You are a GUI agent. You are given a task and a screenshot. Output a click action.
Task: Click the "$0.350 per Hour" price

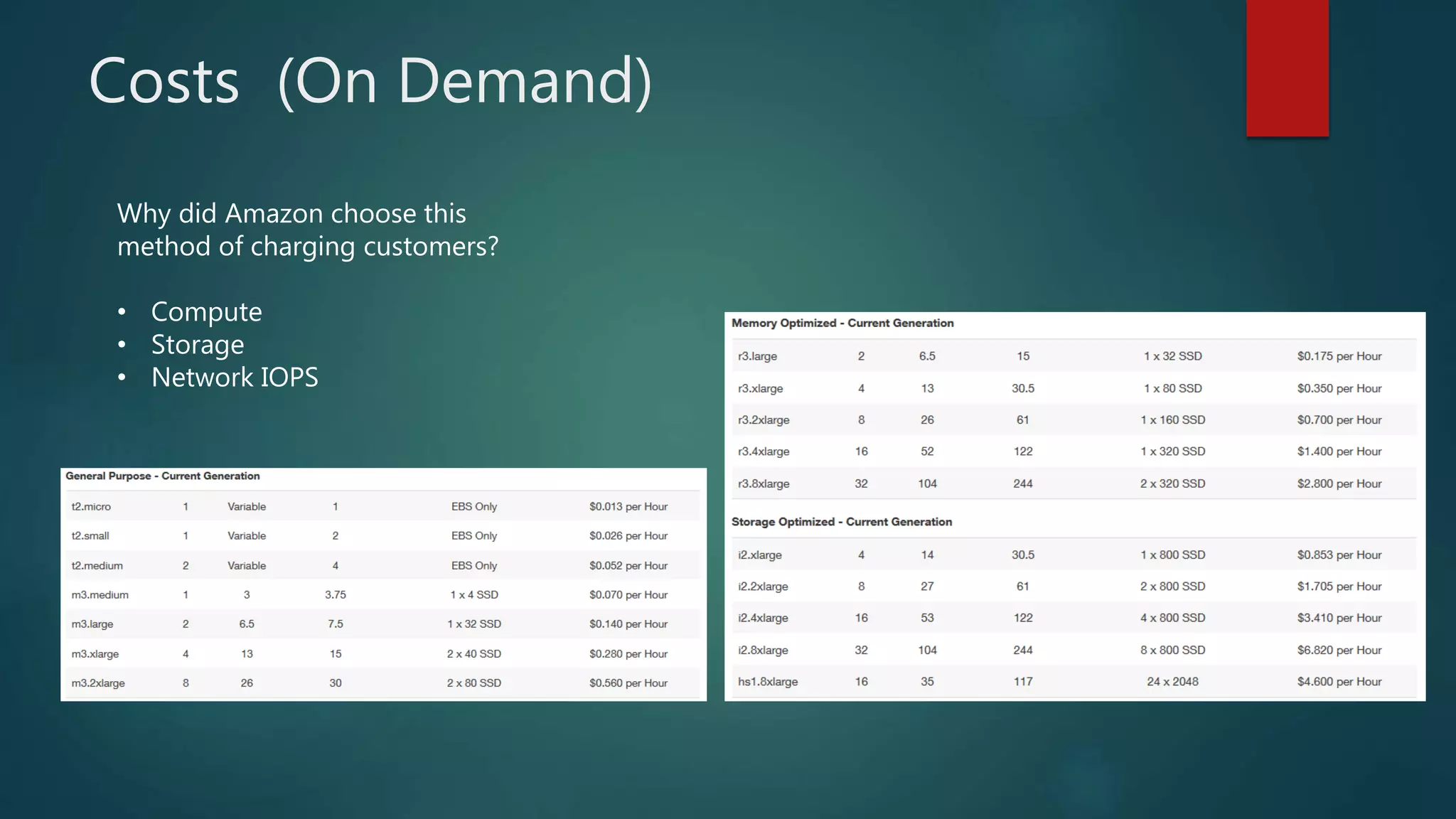[1339, 388]
